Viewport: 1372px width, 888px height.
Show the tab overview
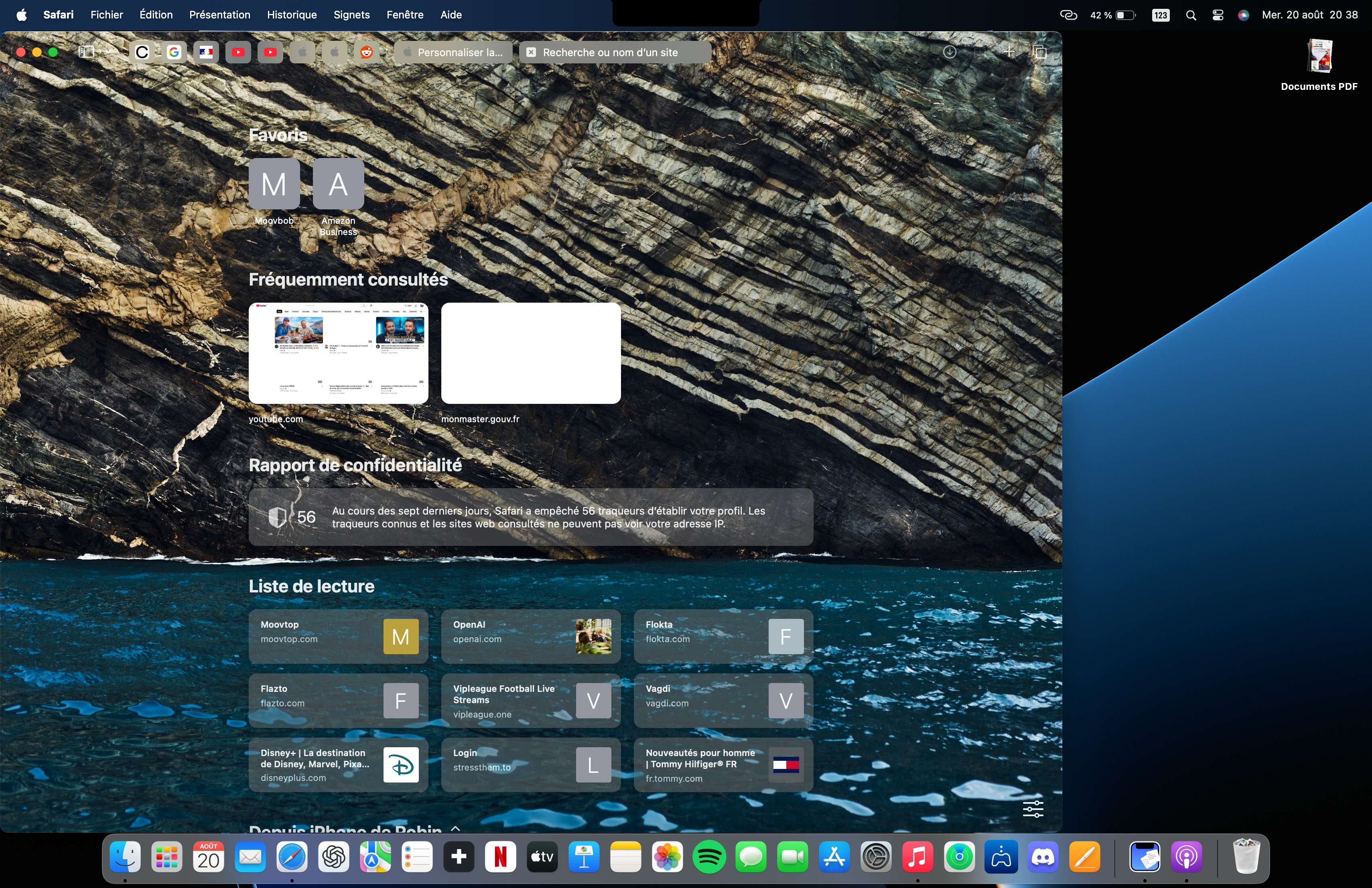1039,52
